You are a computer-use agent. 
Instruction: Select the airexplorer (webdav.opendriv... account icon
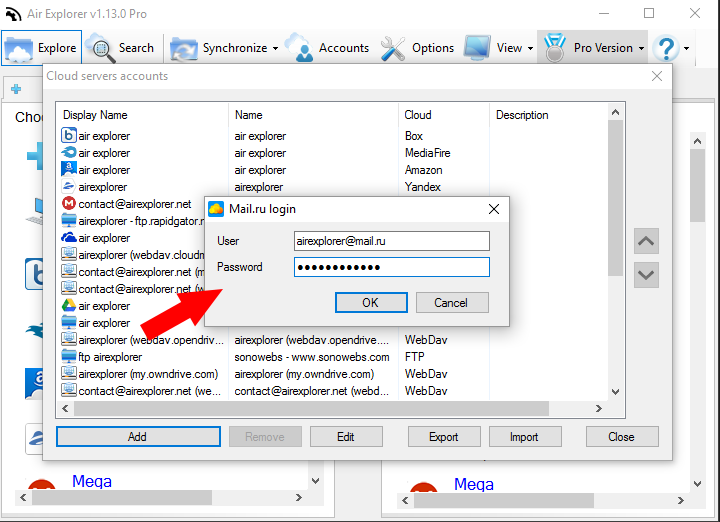tap(68, 339)
